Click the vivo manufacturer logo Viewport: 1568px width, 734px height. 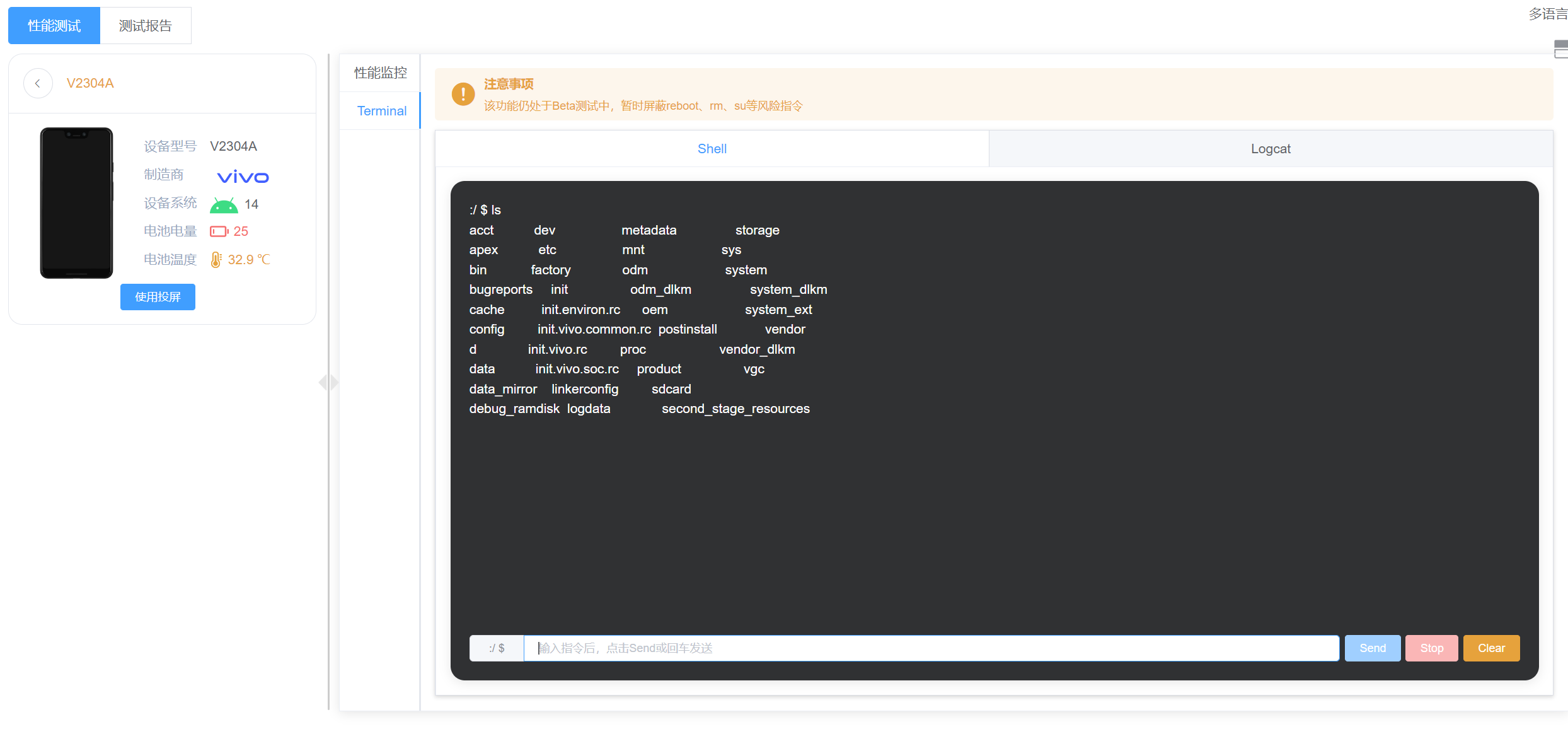pos(243,177)
